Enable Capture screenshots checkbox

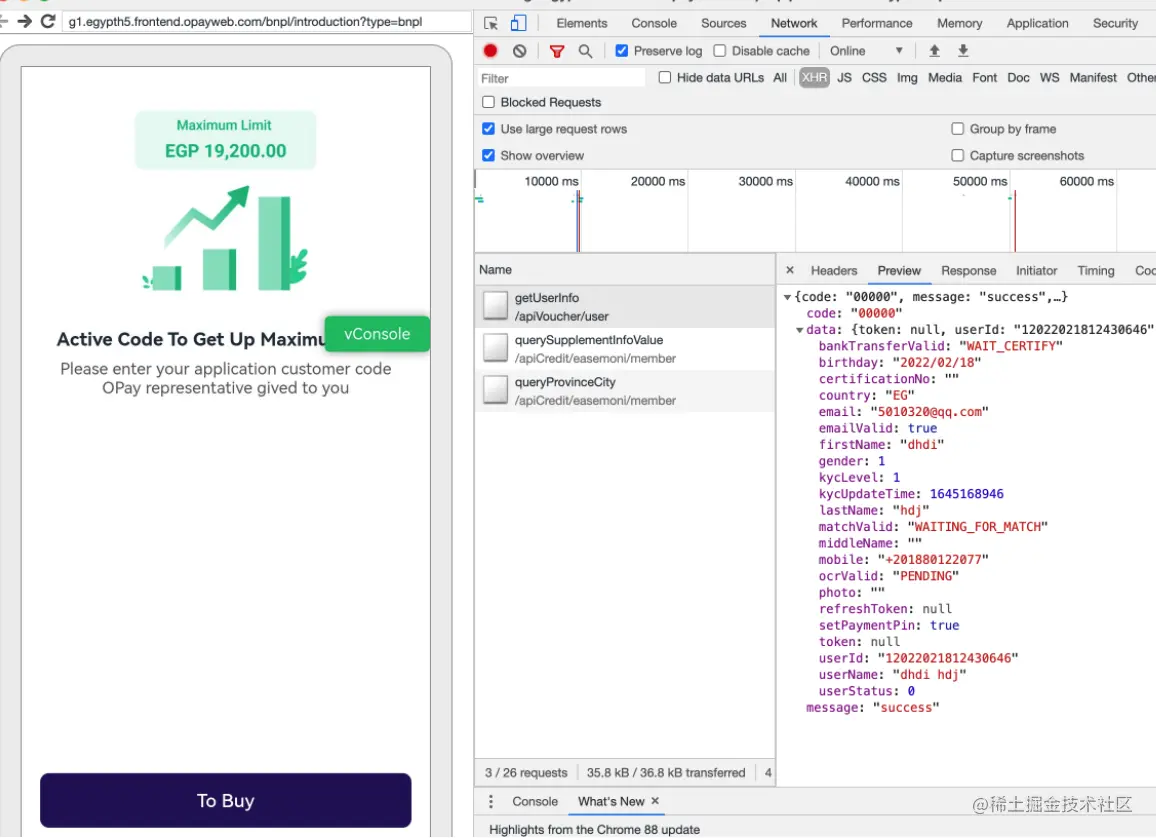click(958, 156)
